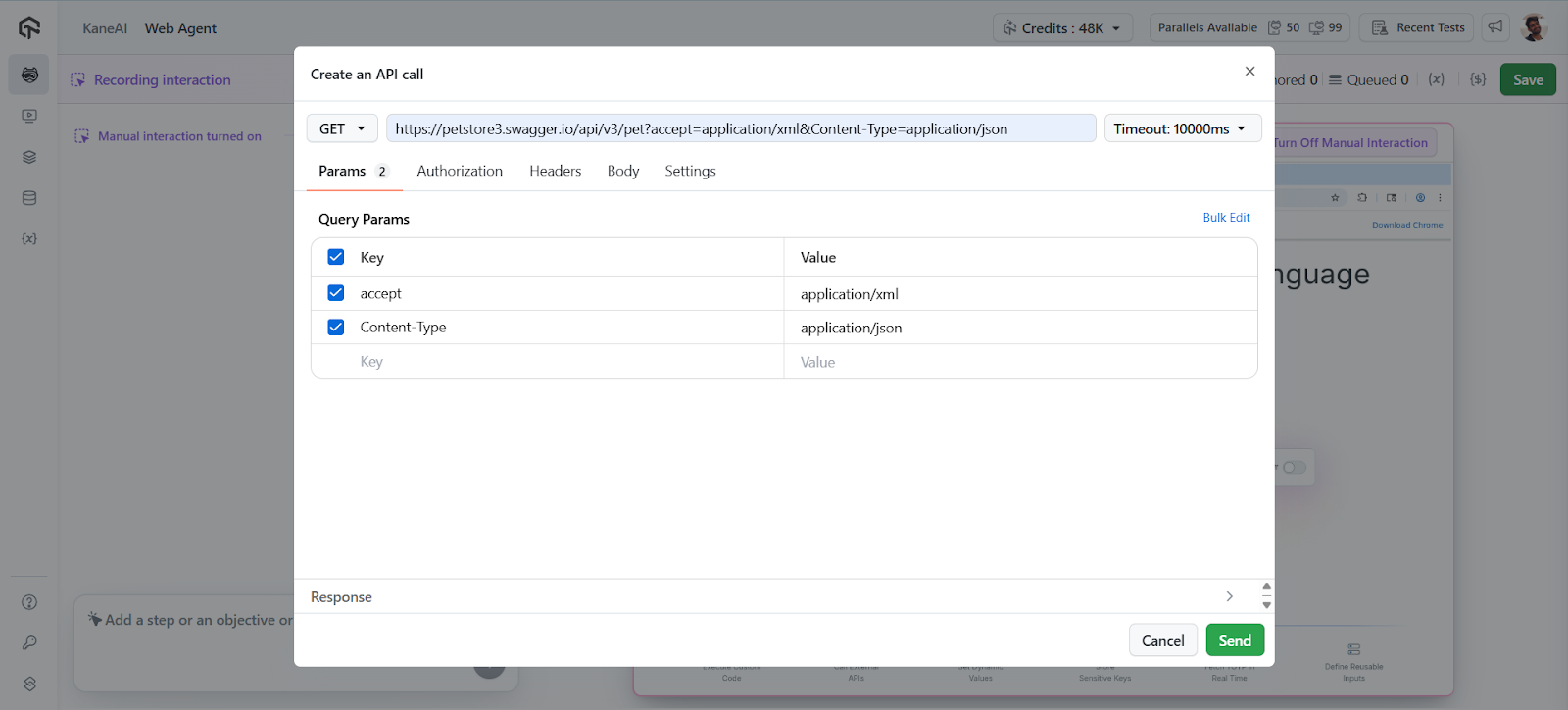The width and height of the screenshot is (1568, 710).
Task: Toggle the select-all Key header checkbox
Action: pyautogui.click(x=336, y=257)
